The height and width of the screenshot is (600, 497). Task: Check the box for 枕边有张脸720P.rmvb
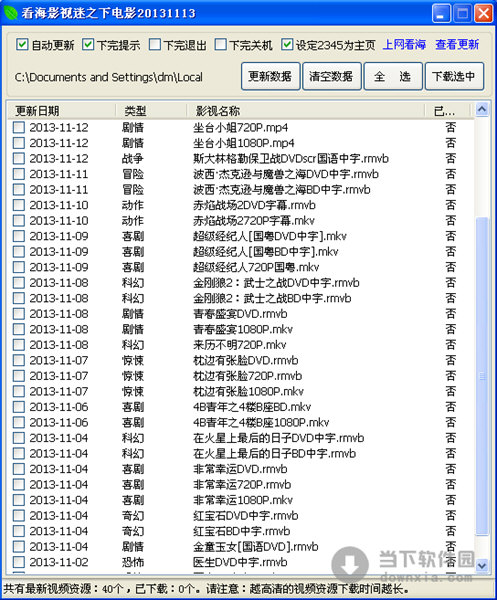[x=19, y=376]
